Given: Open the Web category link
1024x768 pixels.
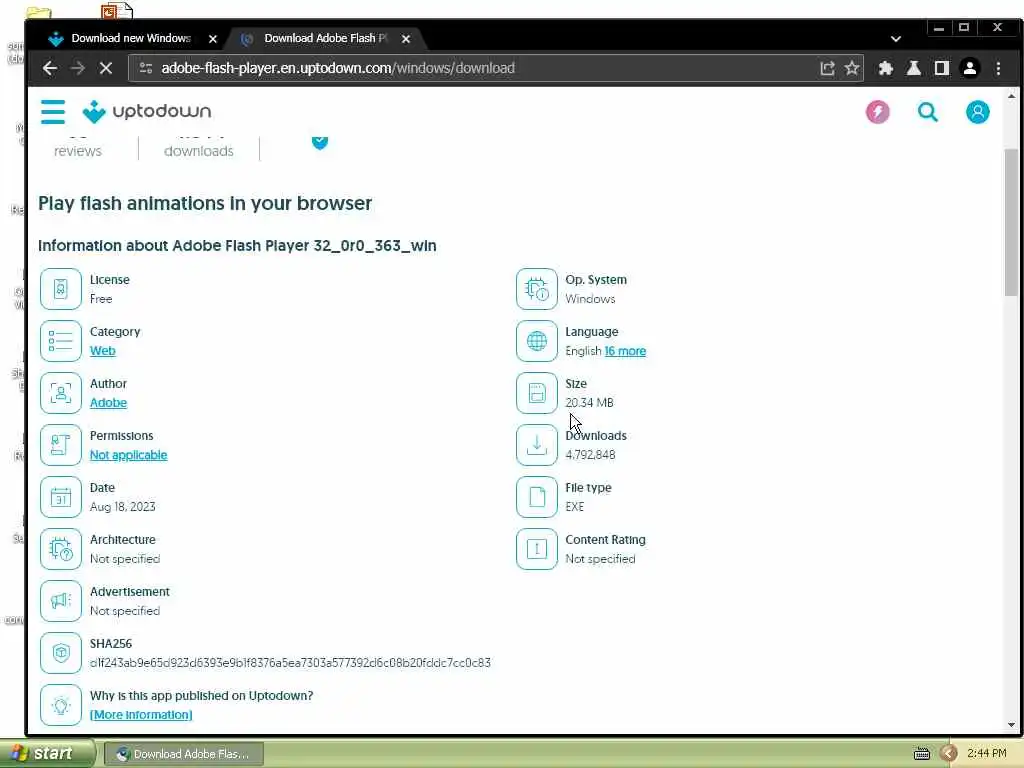Looking at the screenshot, I should pos(103,351).
